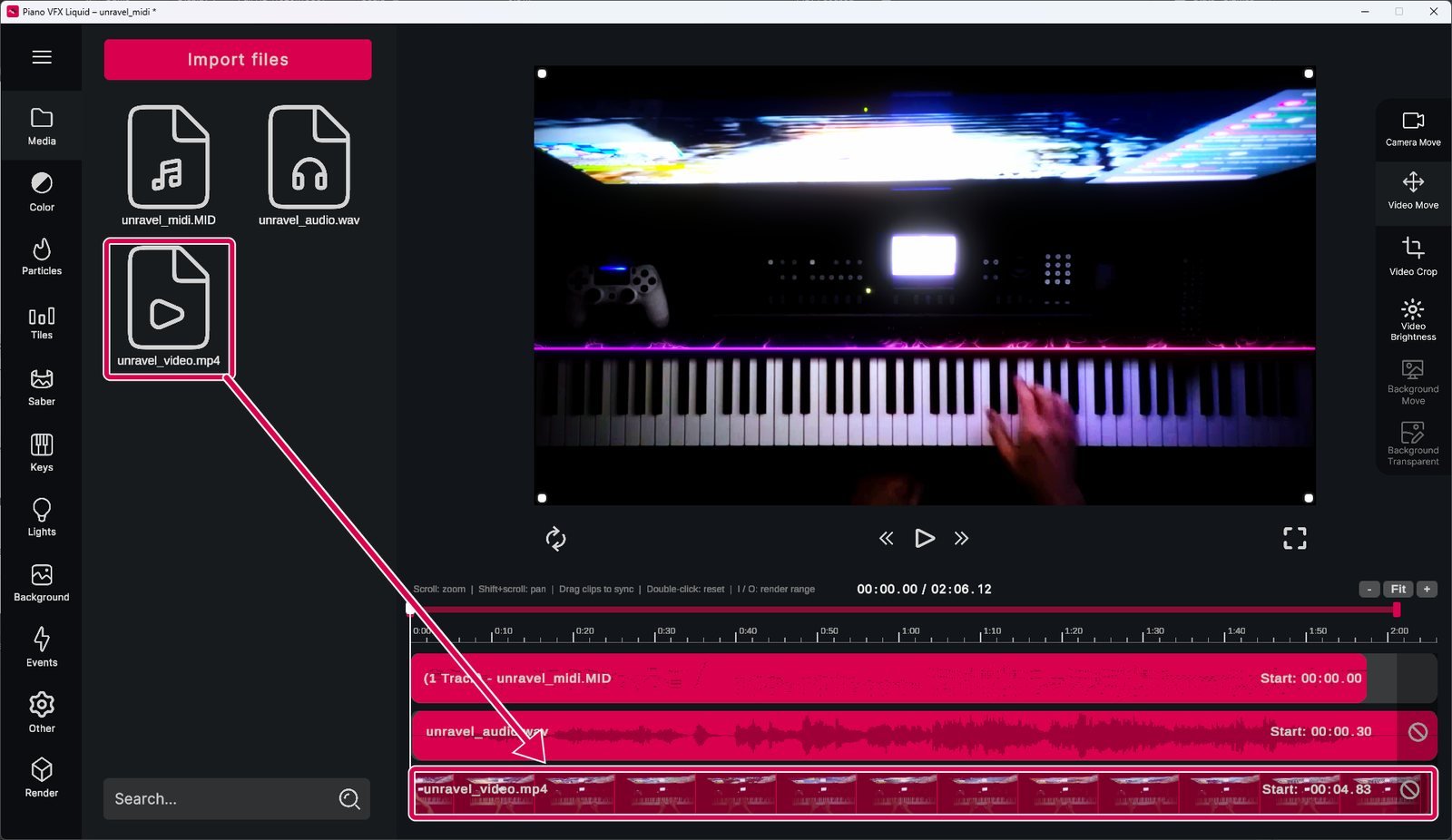Open the Media panel

[x=42, y=126]
